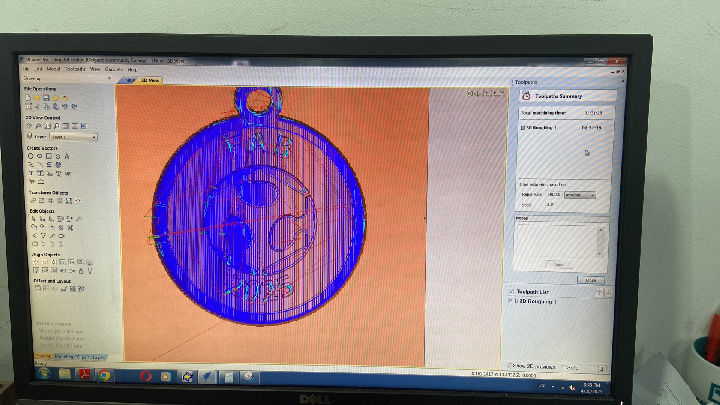Screen dimensions: 720x405
Task: Select the Draw Polygon tool
Action: click(x=58, y=157)
